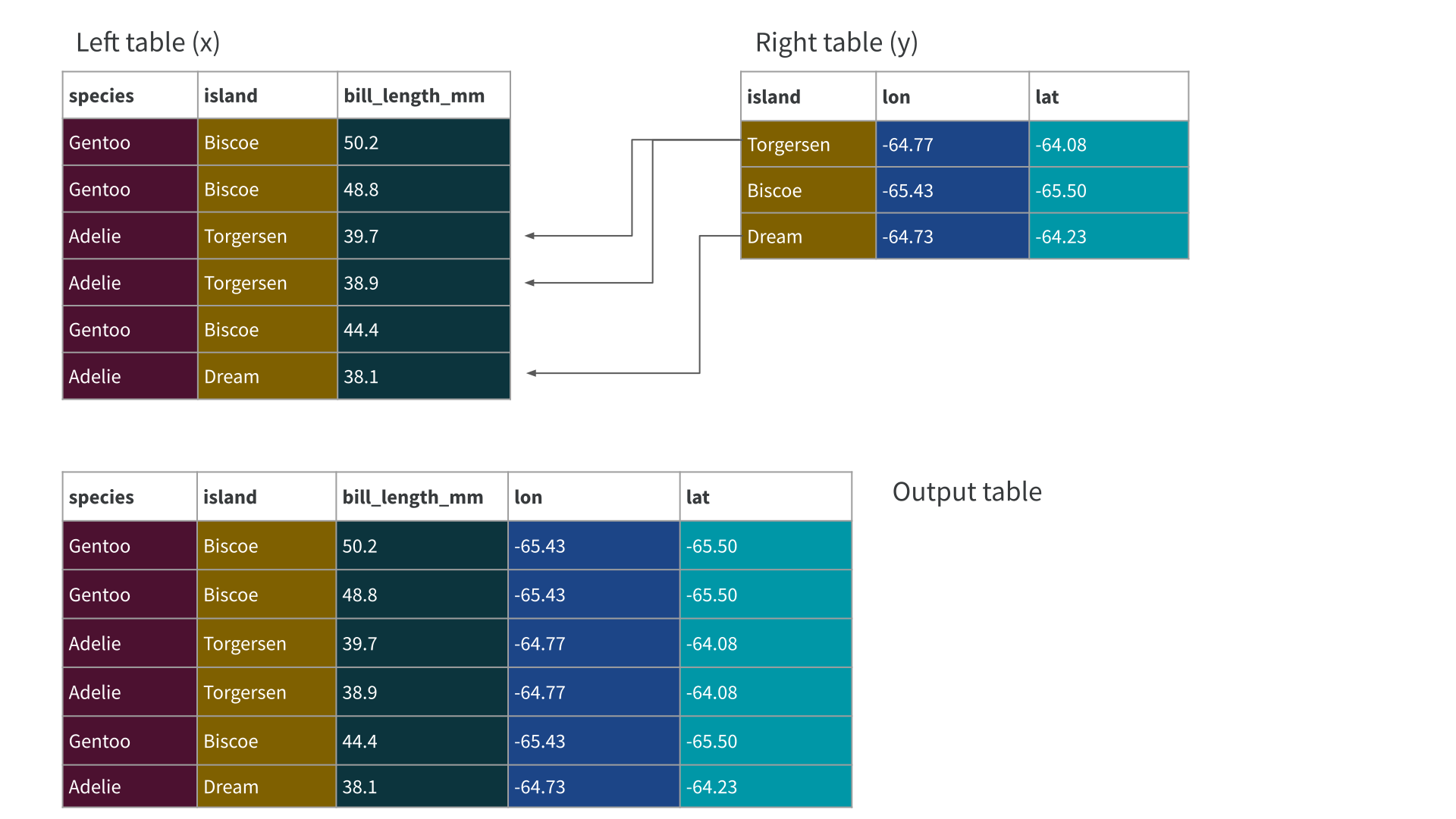Image resolution: width=1456 pixels, height=819 pixels.
Task: Click the "Right table (y)" title
Action: pos(836,42)
